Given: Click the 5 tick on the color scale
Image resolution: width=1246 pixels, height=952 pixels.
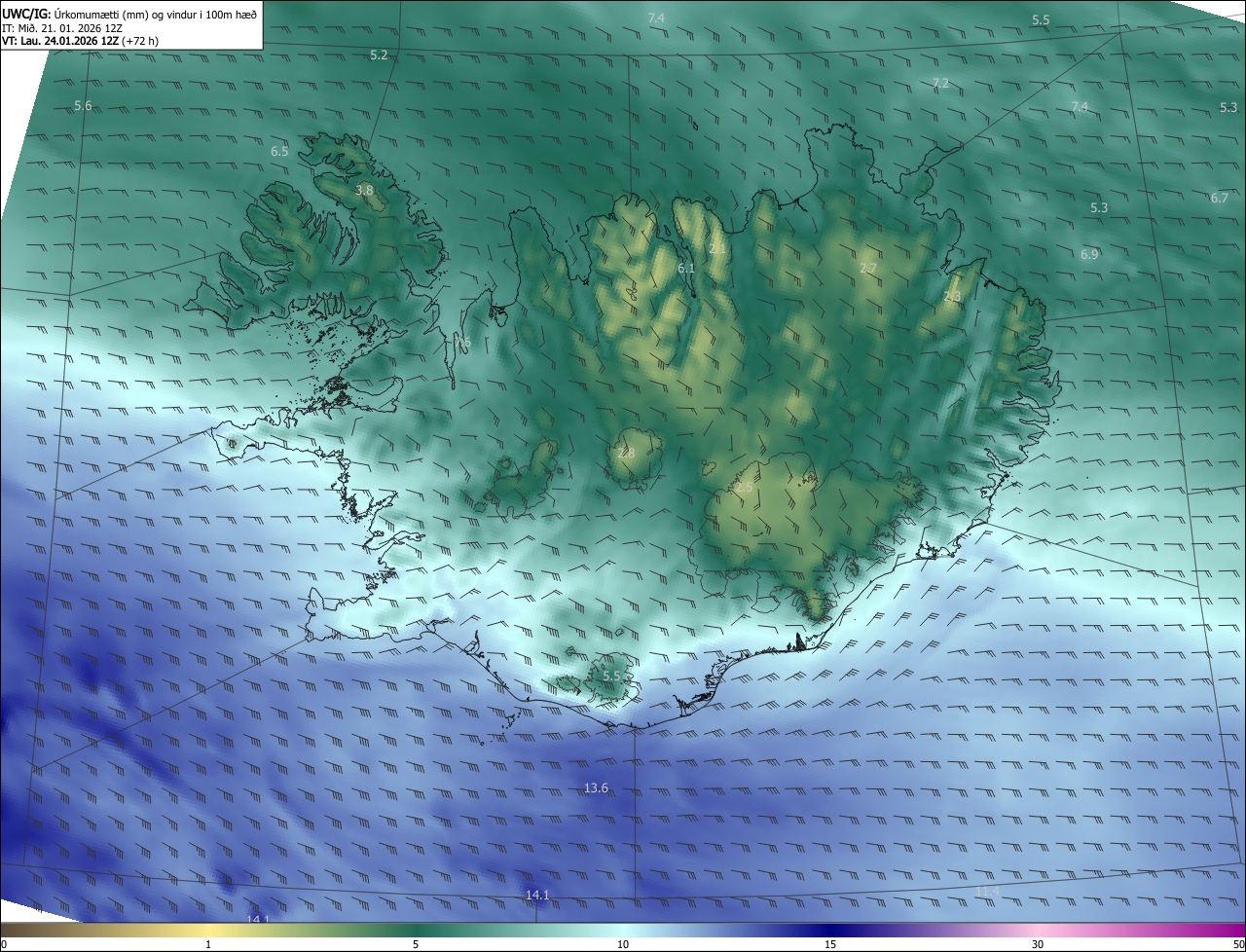Looking at the screenshot, I should 416,944.
